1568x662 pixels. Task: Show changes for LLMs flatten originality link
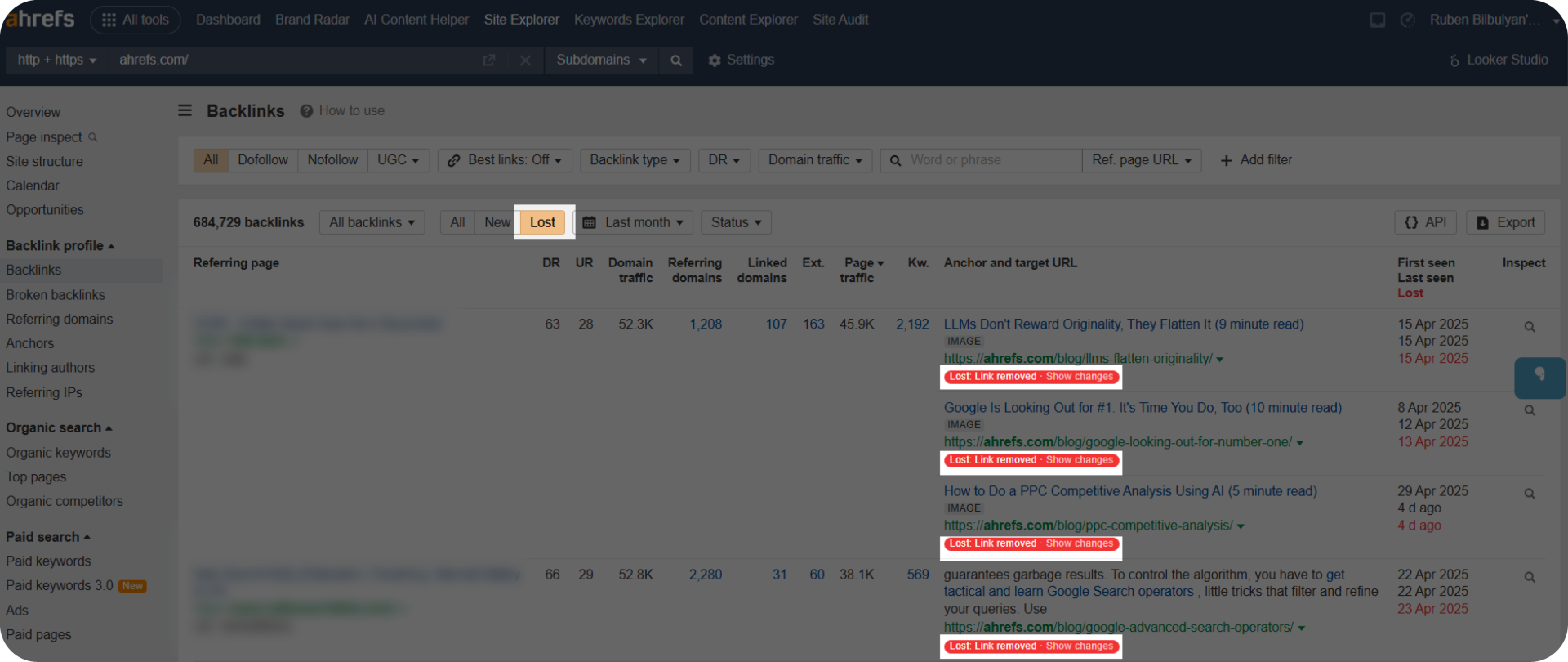pos(1080,377)
